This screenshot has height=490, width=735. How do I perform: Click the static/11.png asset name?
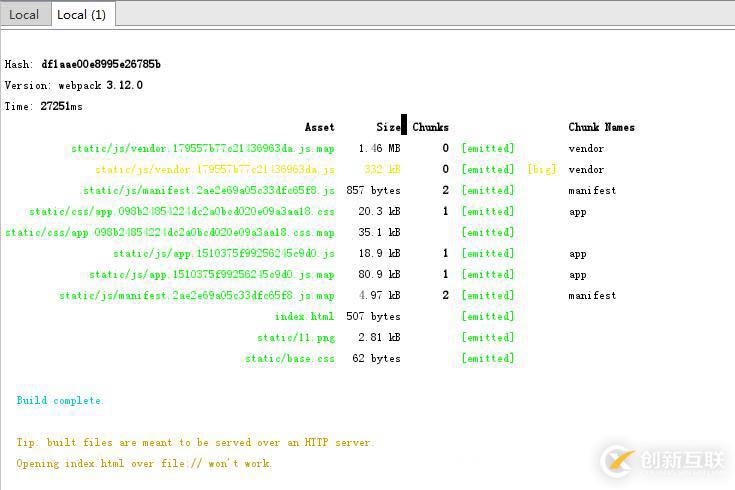296,338
